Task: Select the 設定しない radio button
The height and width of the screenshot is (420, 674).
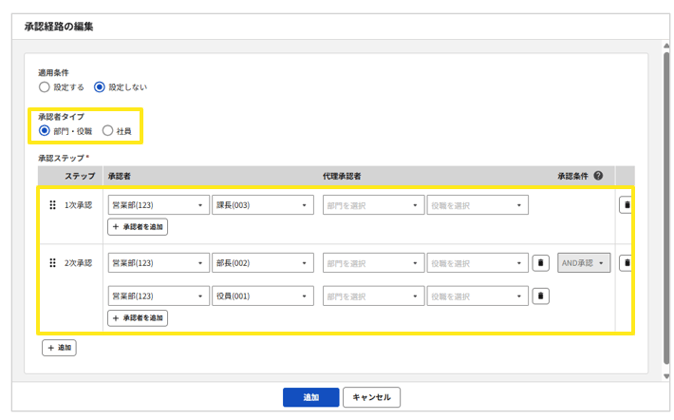Action: (x=99, y=87)
